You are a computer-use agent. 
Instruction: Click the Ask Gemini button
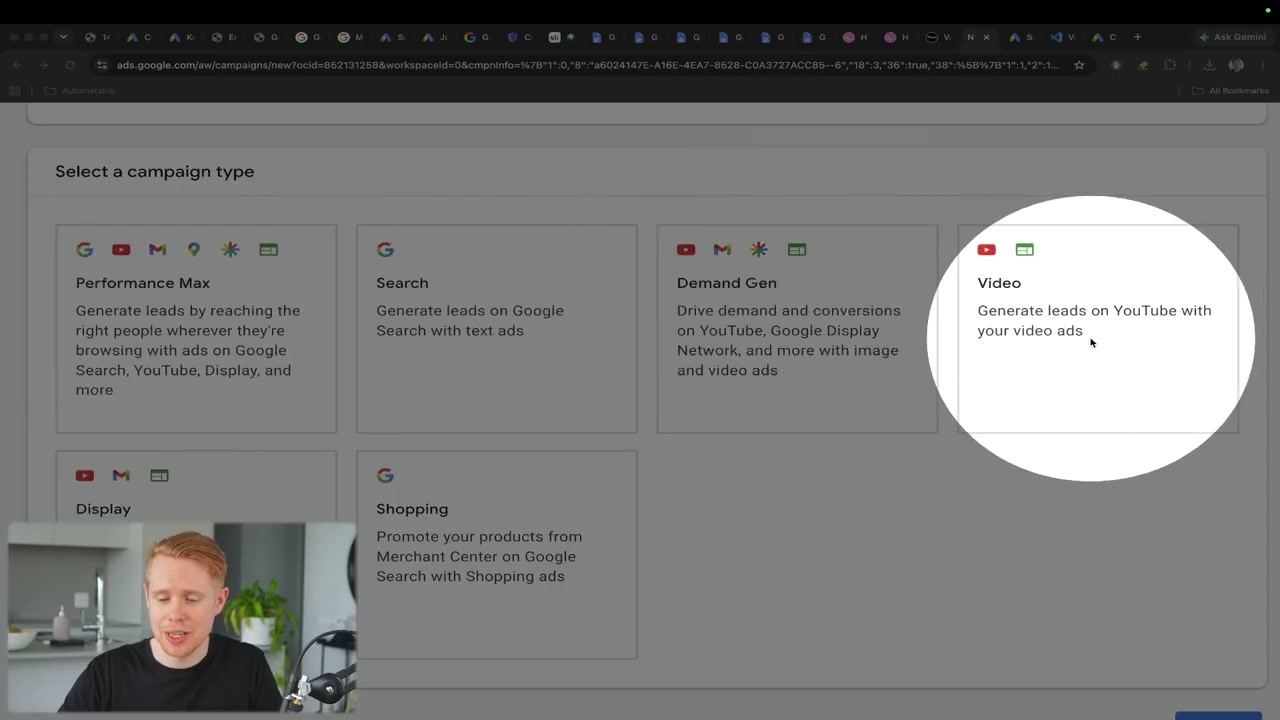coord(1234,37)
